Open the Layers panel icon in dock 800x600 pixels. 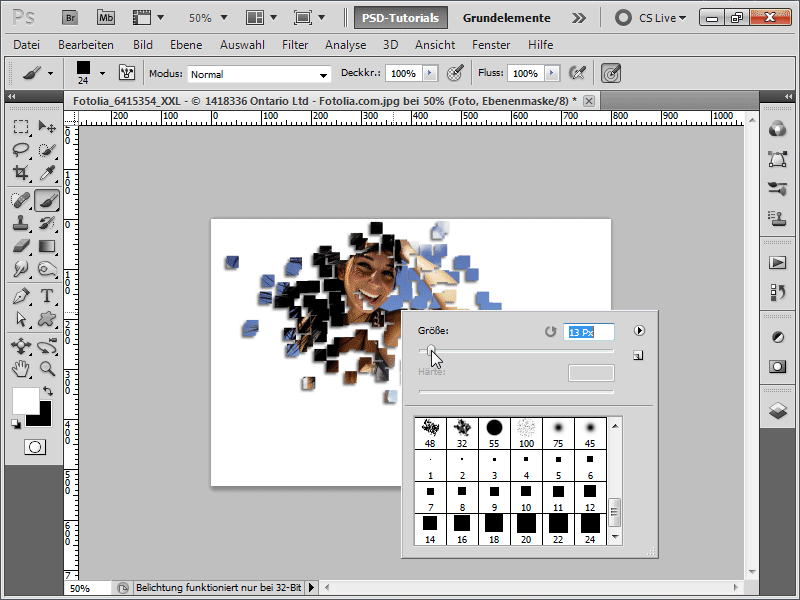(x=777, y=410)
